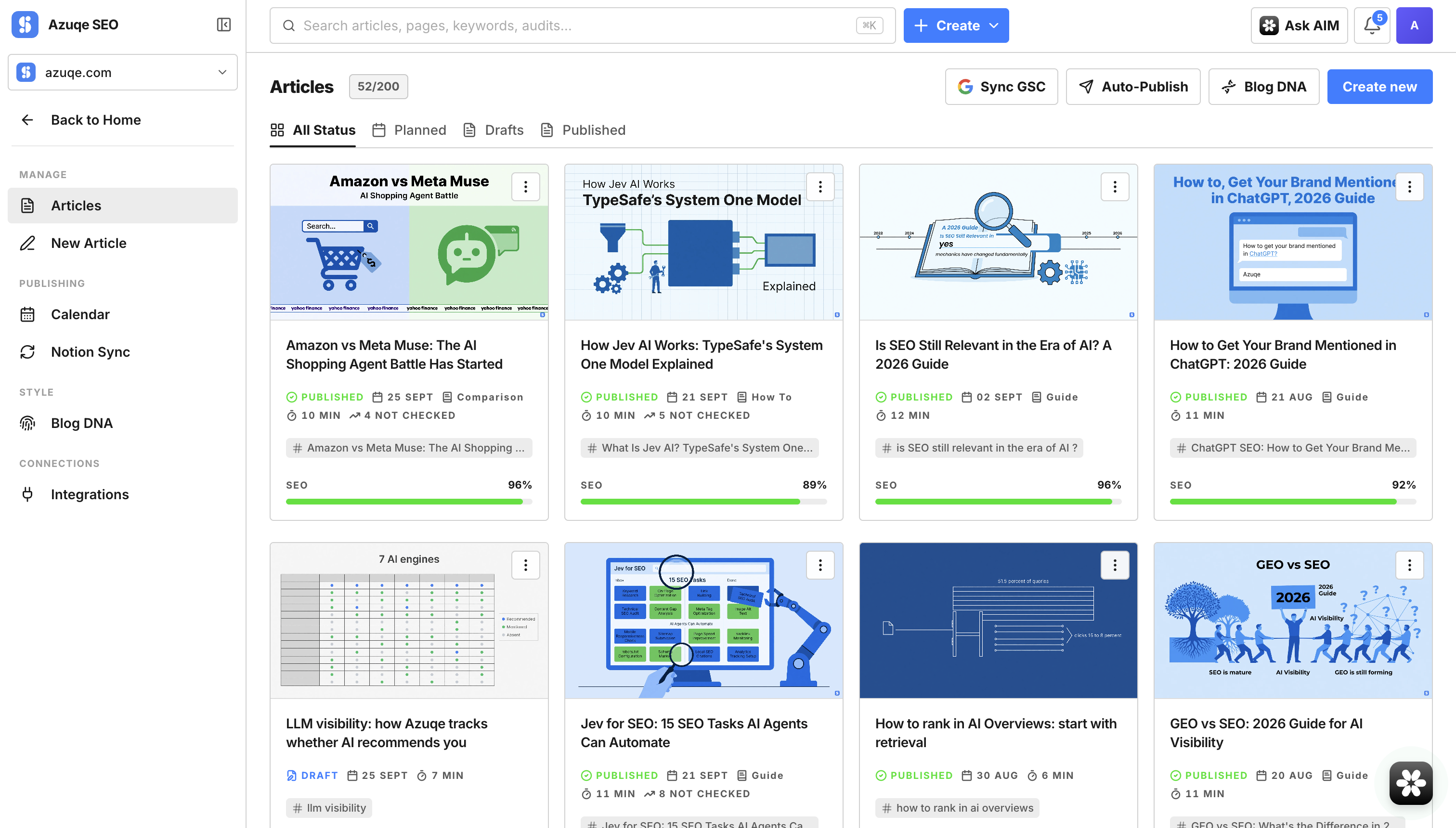
Task: Open options menu for Brand Mentioned in ChatGPT card
Action: [x=1409, y=186]
